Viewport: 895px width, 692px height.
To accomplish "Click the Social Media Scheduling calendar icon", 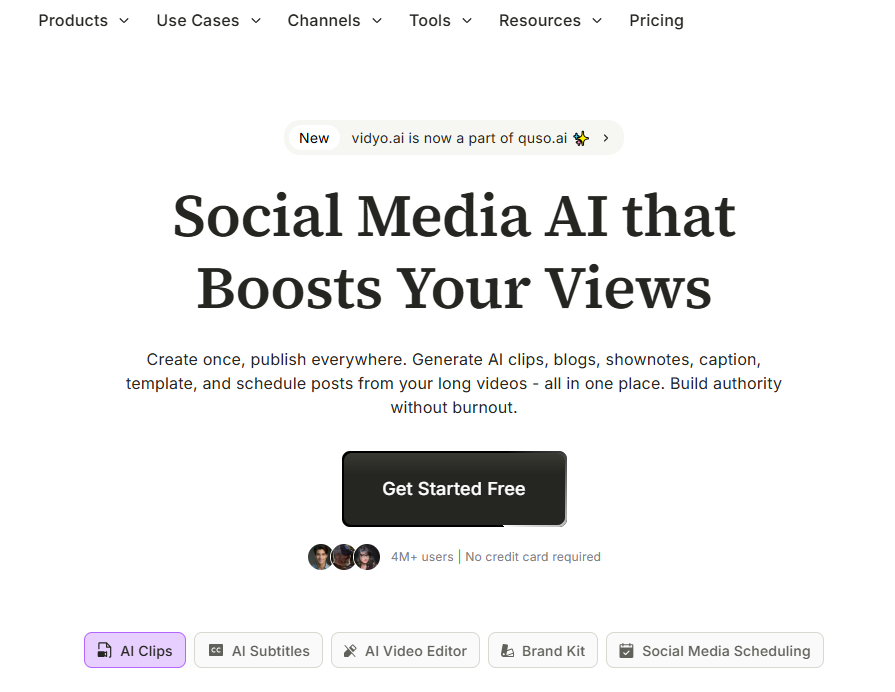I will [x=626, y=651].
